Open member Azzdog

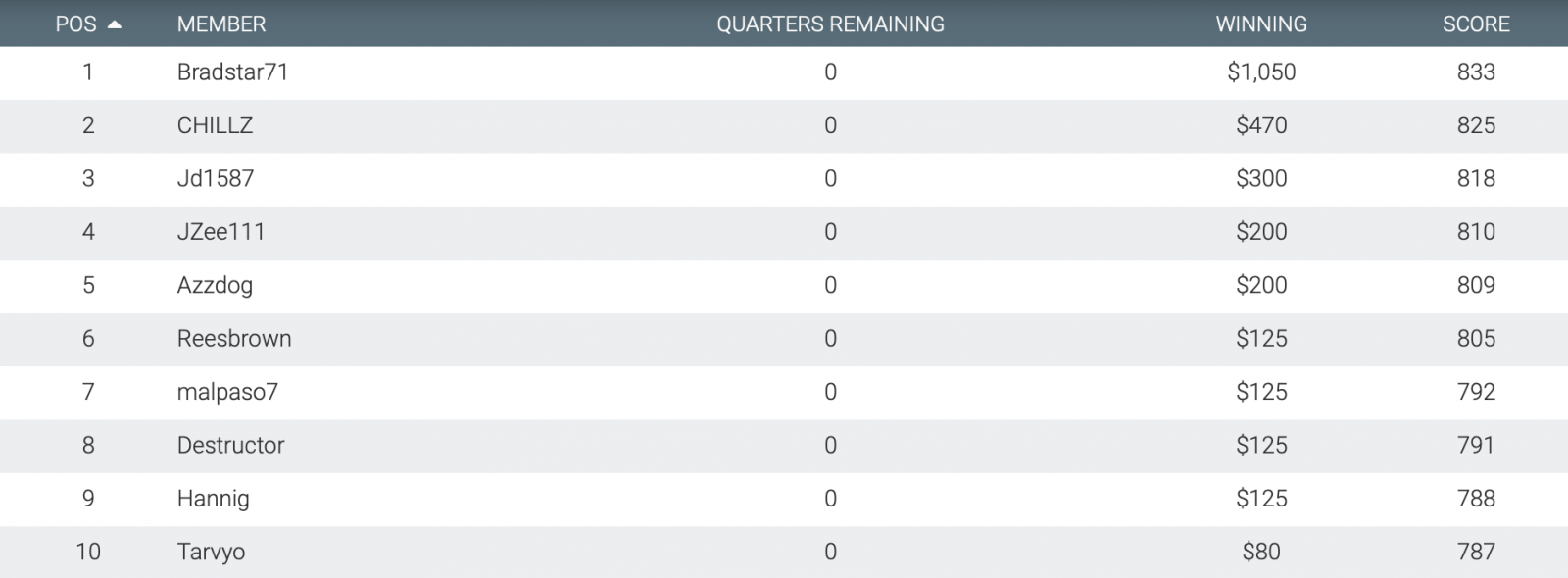pos(215,285)
